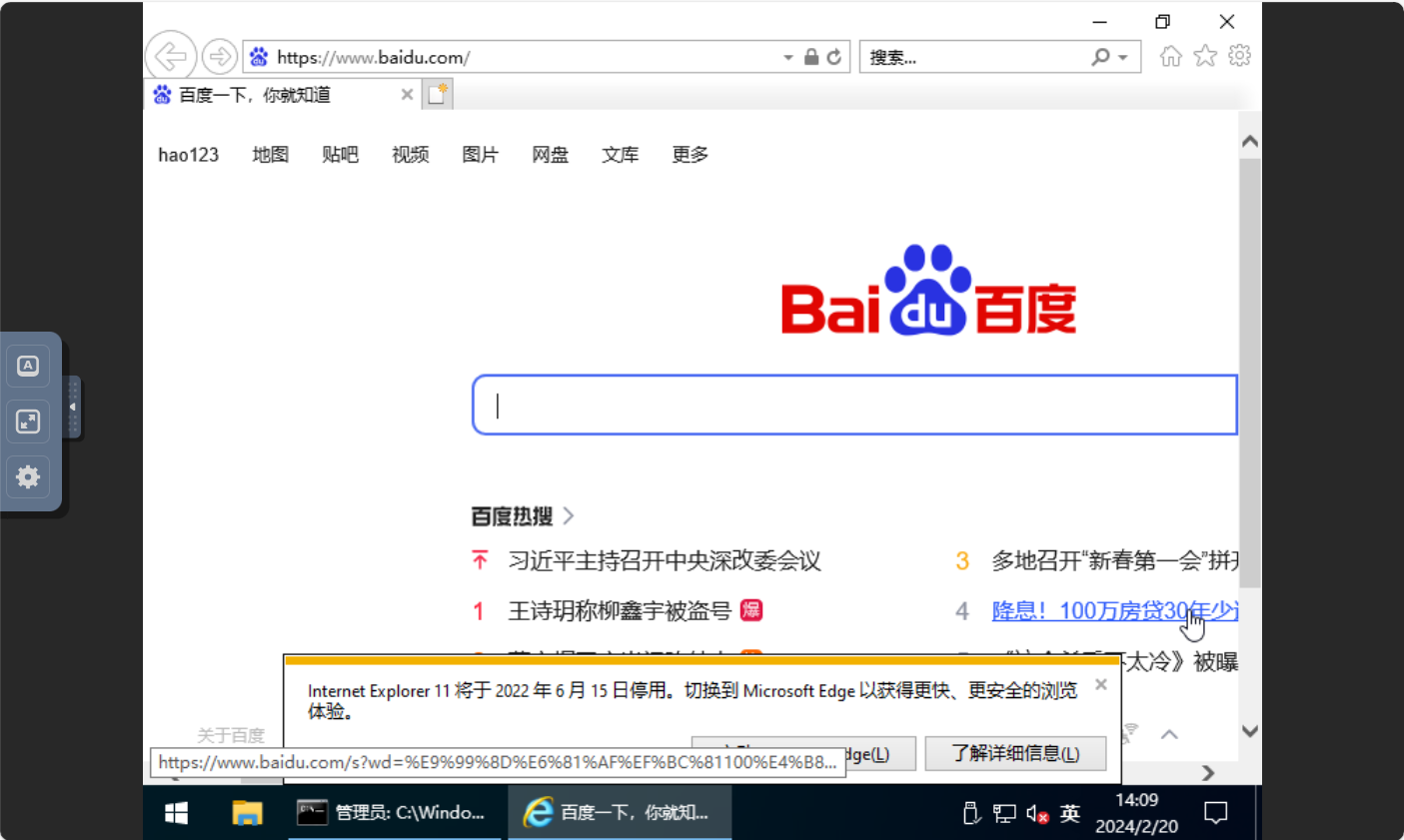Open the 更多 menu on Baidu

(690, 154)
